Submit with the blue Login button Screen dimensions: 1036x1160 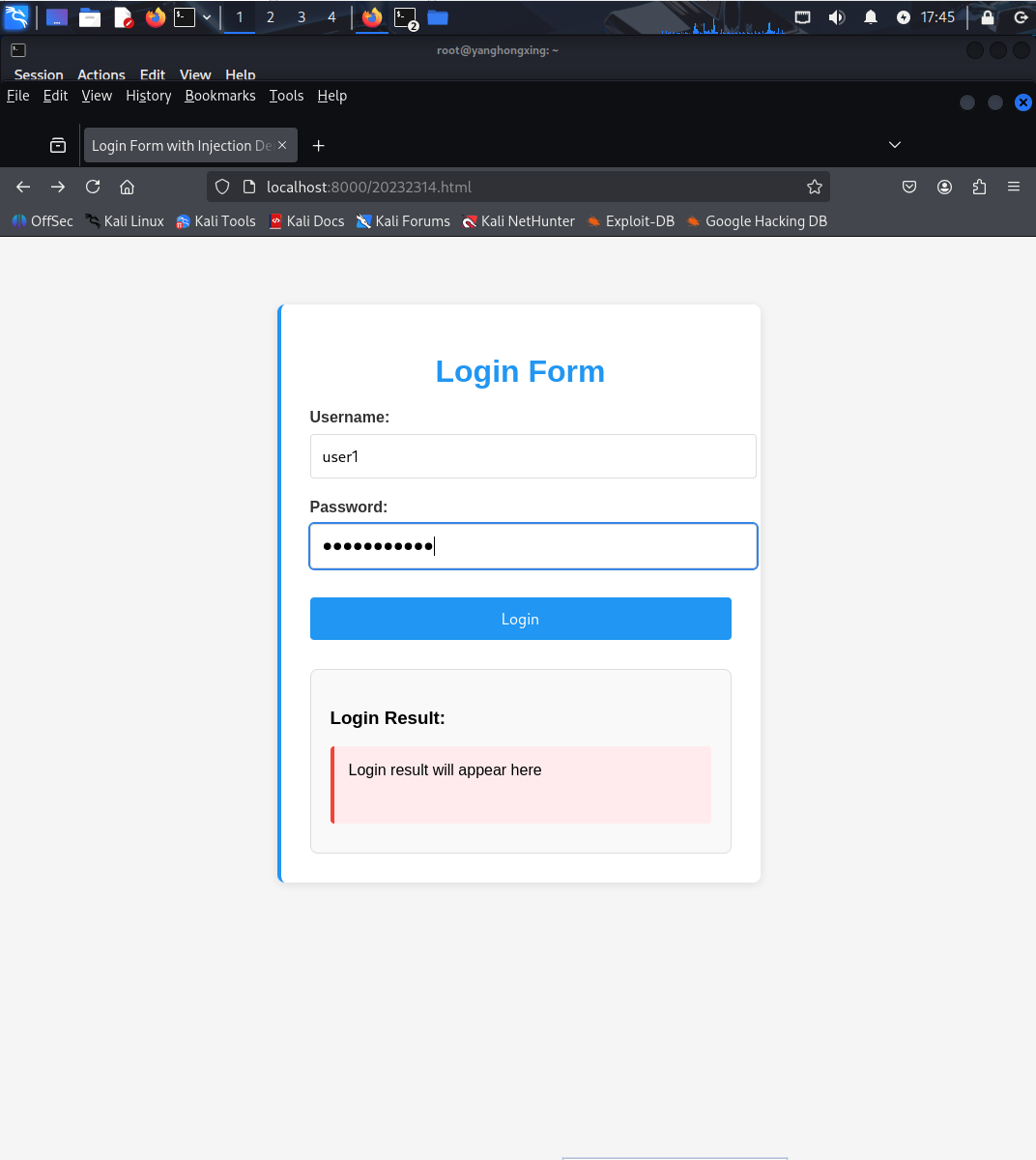coord(520,619)
